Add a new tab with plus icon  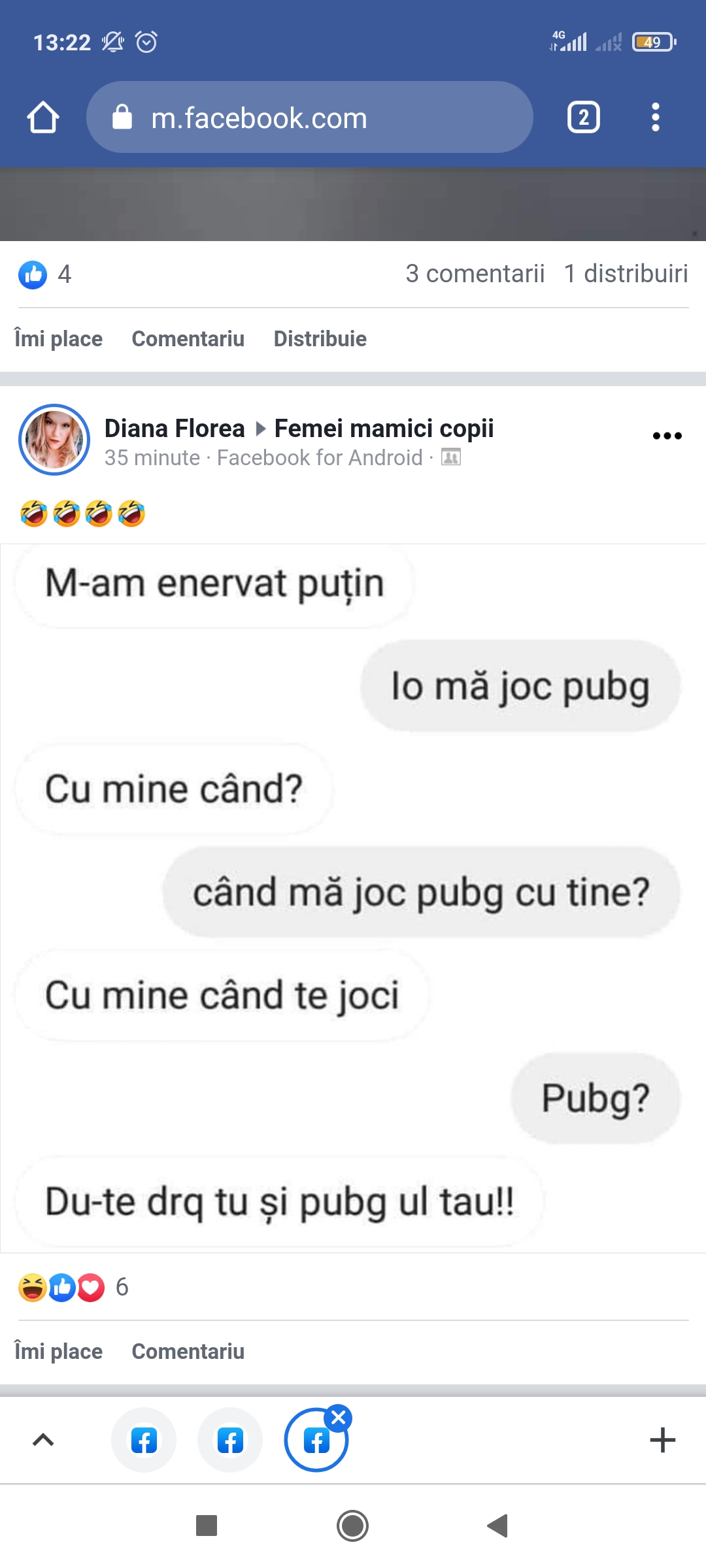(x=663, y=1440)
